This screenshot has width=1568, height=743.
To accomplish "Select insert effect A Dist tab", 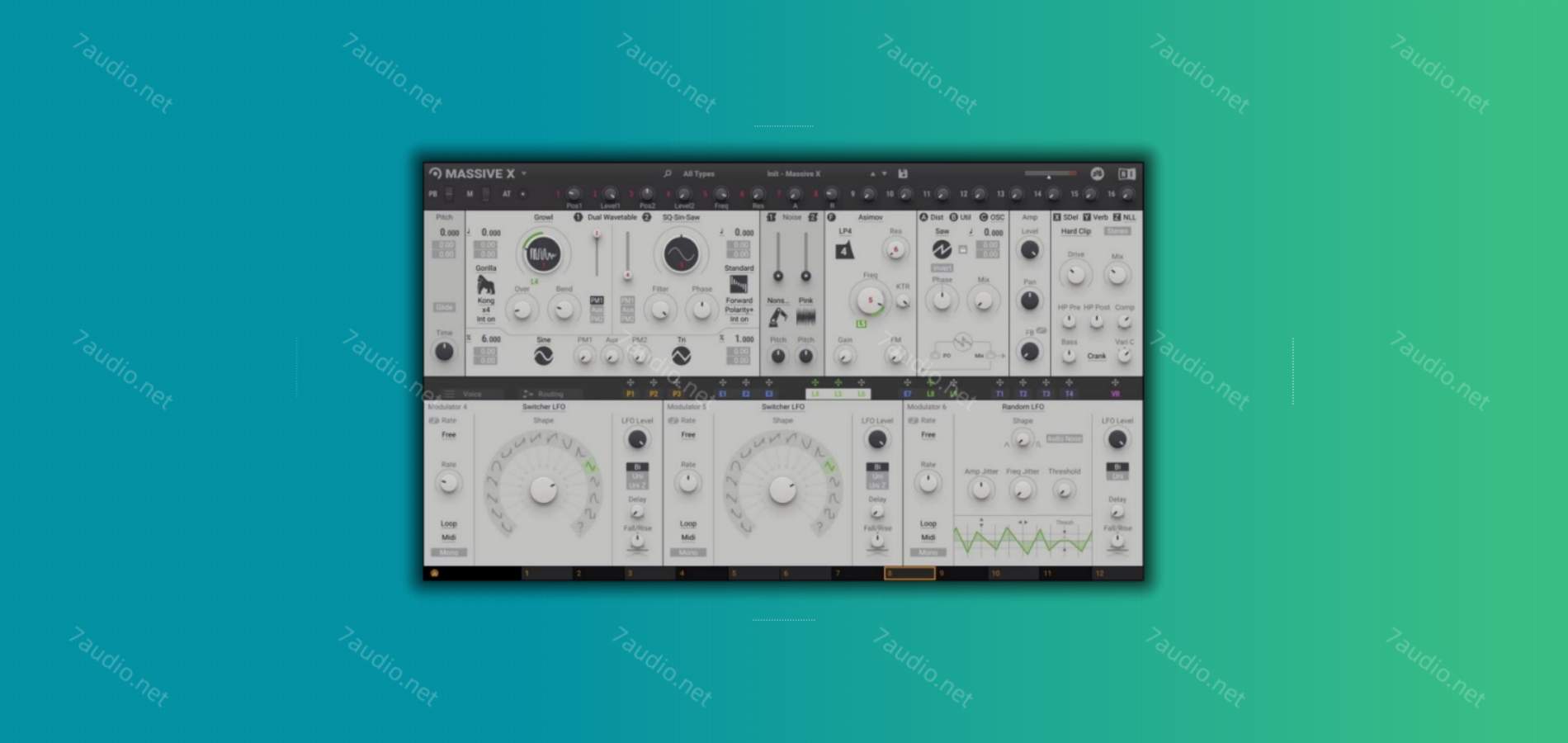I will (932, 218).
